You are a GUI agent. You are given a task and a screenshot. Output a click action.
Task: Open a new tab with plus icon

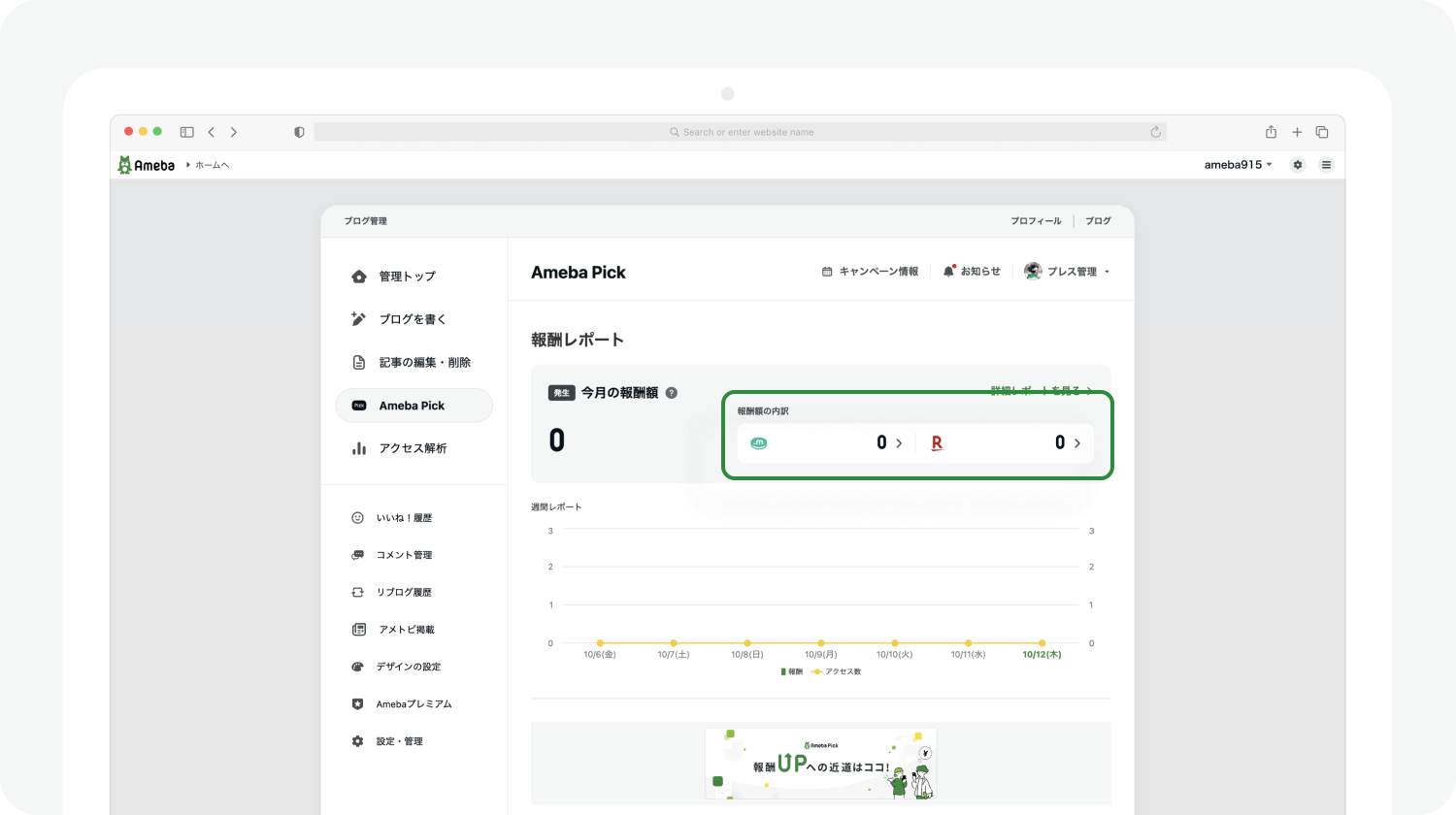pos(1297,132)
